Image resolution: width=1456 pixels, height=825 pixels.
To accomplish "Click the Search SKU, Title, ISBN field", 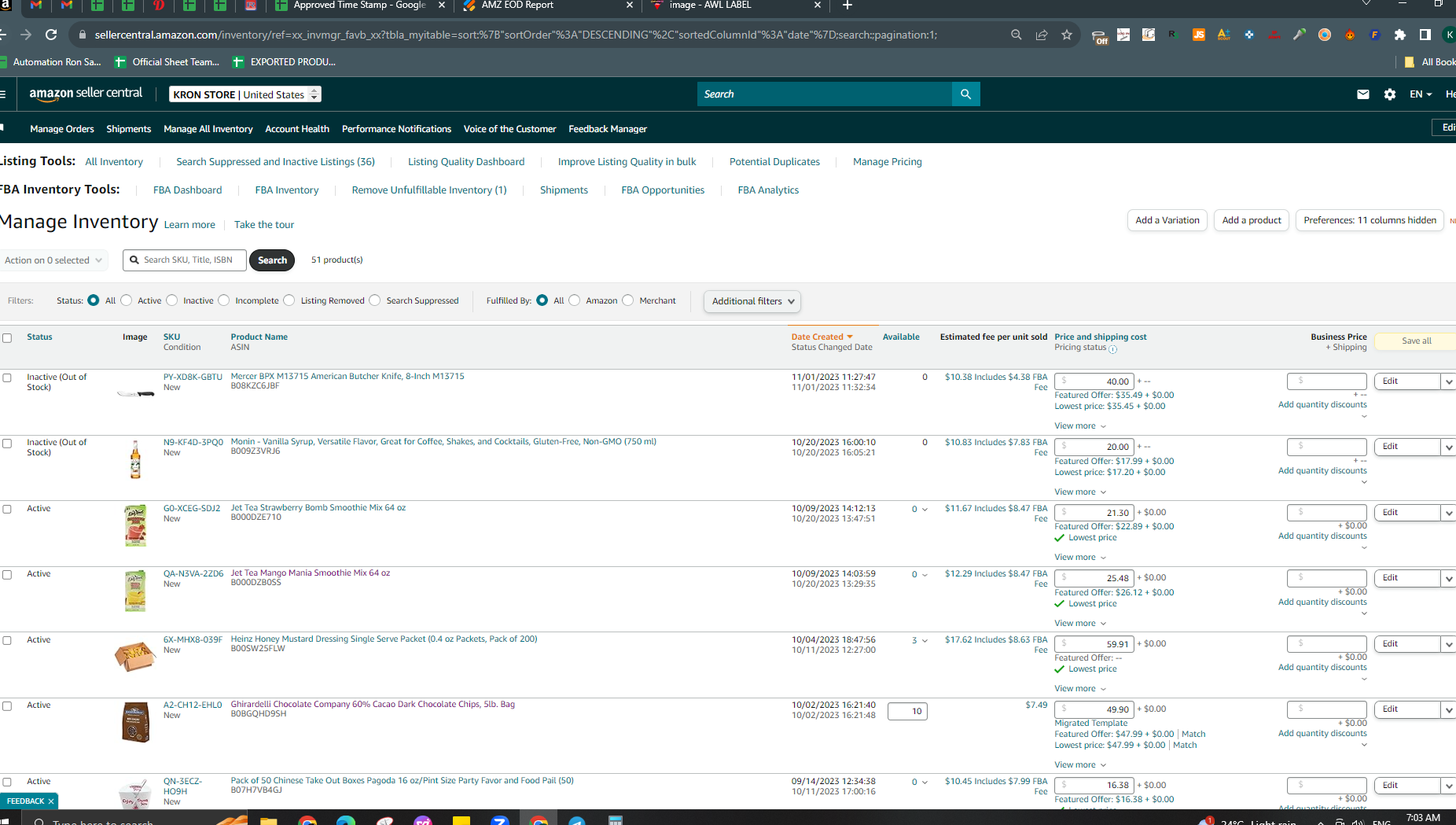I will [185, 260].
